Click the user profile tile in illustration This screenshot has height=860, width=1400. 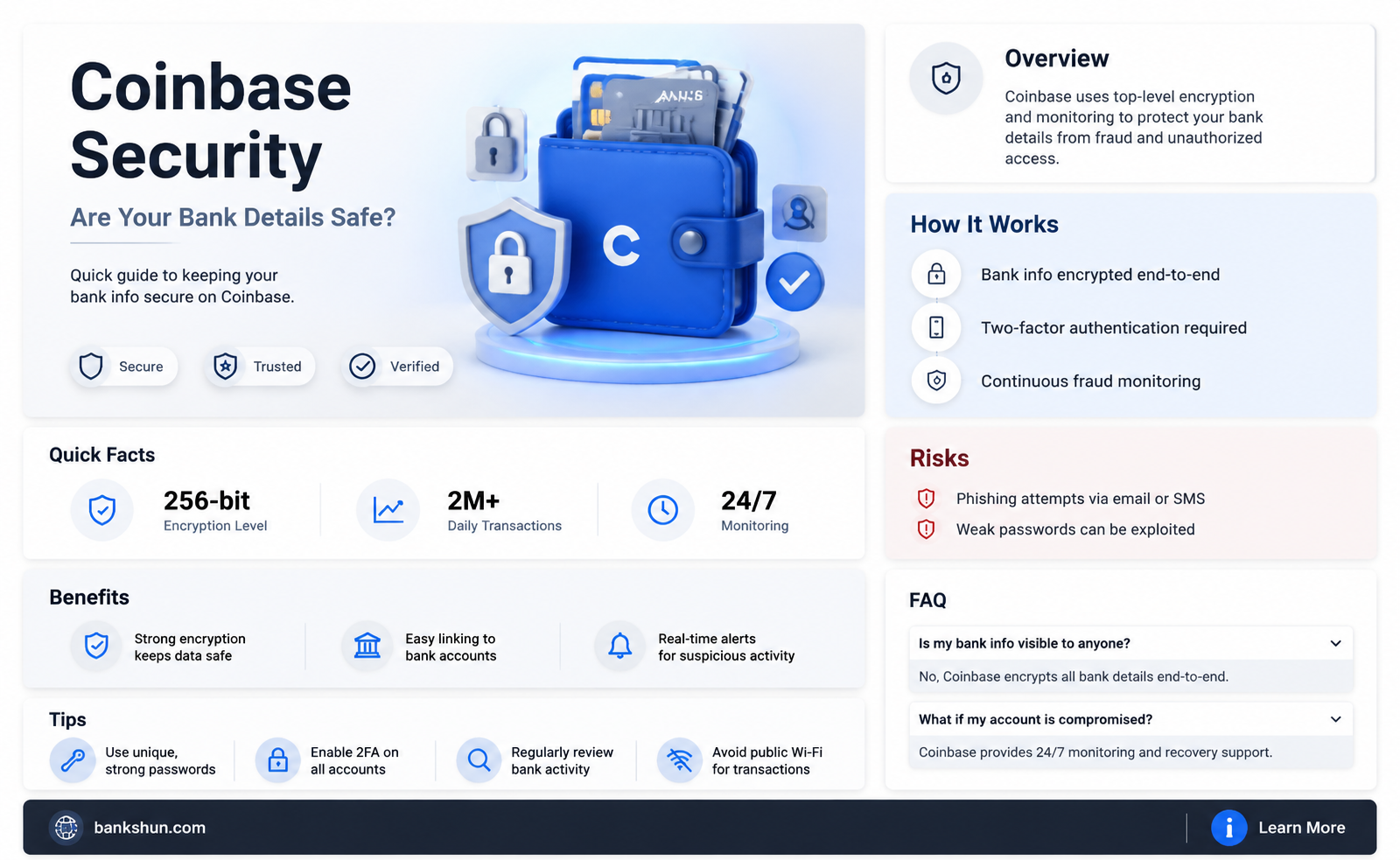pos(799,213)
